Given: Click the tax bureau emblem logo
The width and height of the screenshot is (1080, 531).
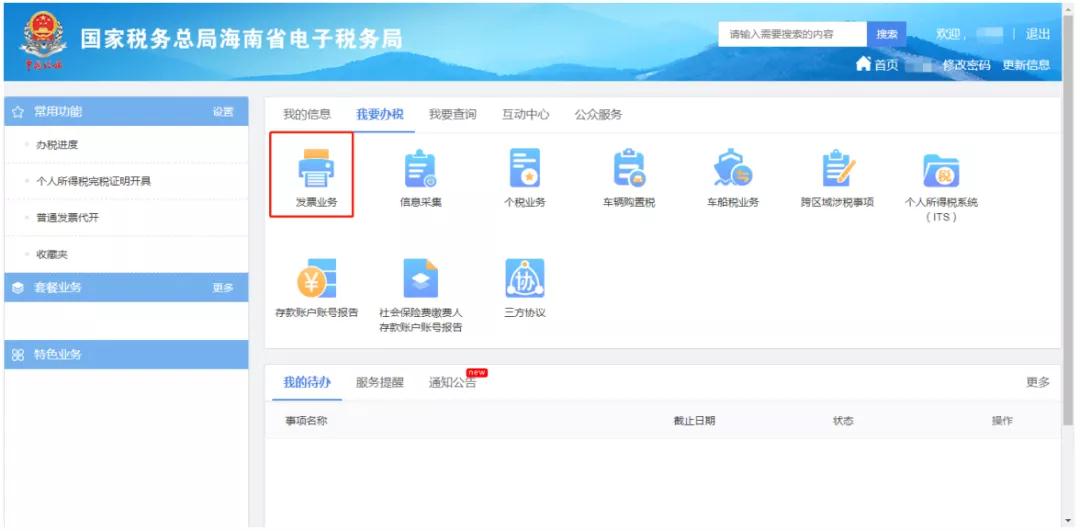Looking at the screenshot, I should pos(43,41).
